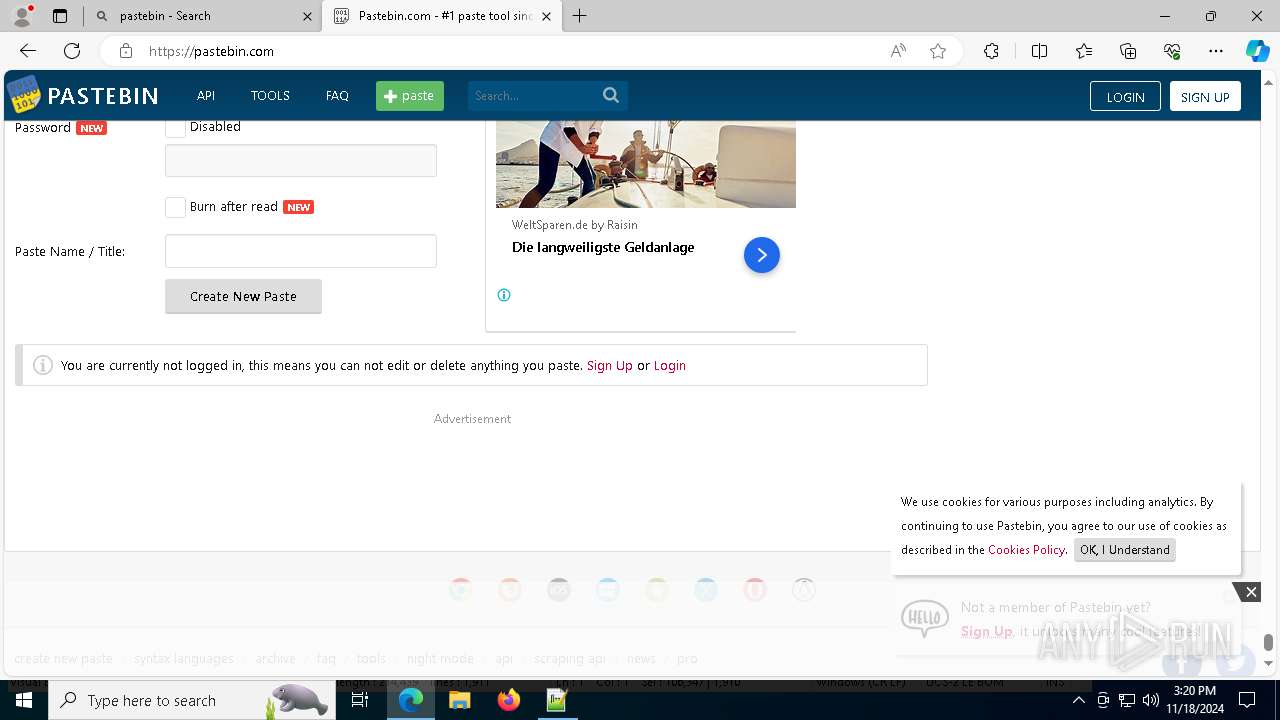Open Windows Start menu
Viewport: 1280px width, 720px height.
click(23, 700)
